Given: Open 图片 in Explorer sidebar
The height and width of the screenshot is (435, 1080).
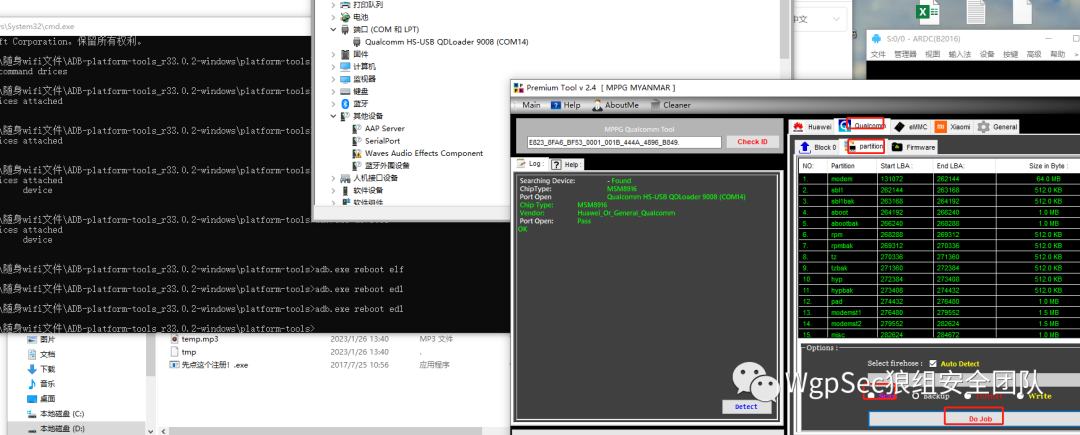Looking at the screenshot, I should 48,339.
